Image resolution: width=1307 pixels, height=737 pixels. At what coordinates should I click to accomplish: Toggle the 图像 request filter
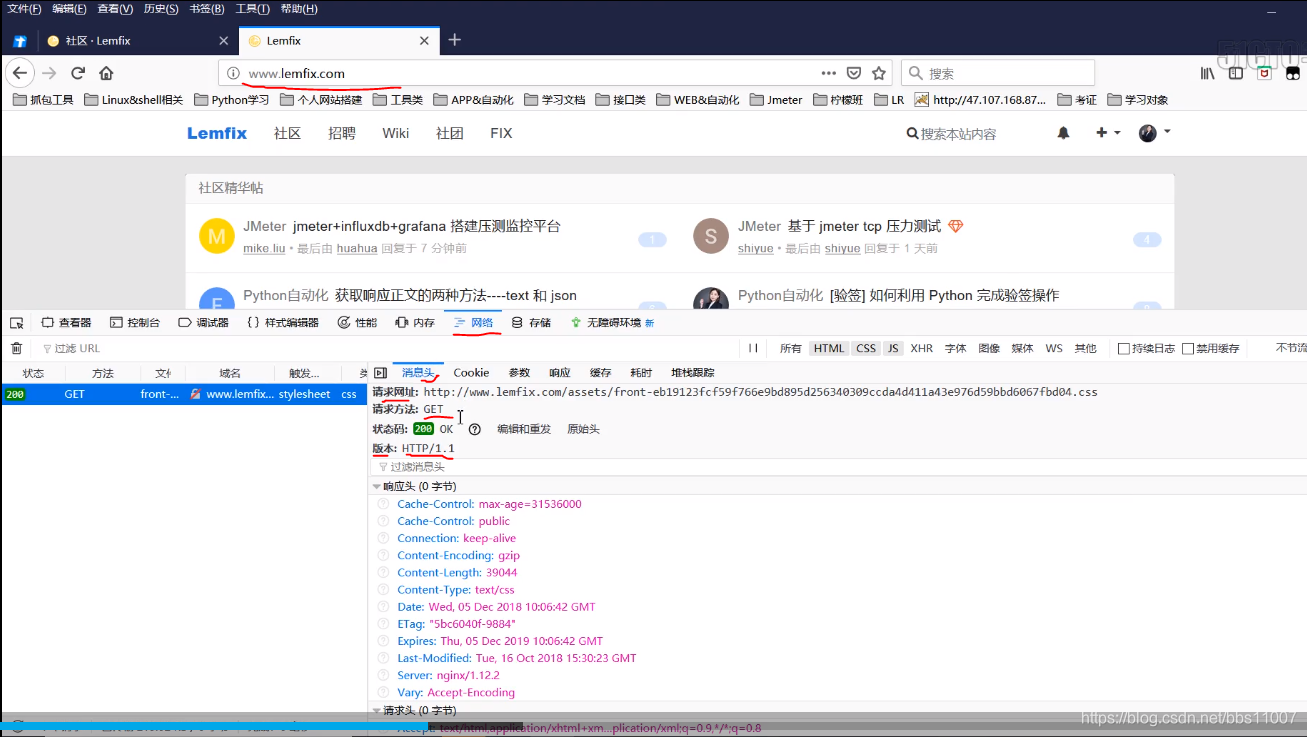pyautogui.click(x=989, y=348)
